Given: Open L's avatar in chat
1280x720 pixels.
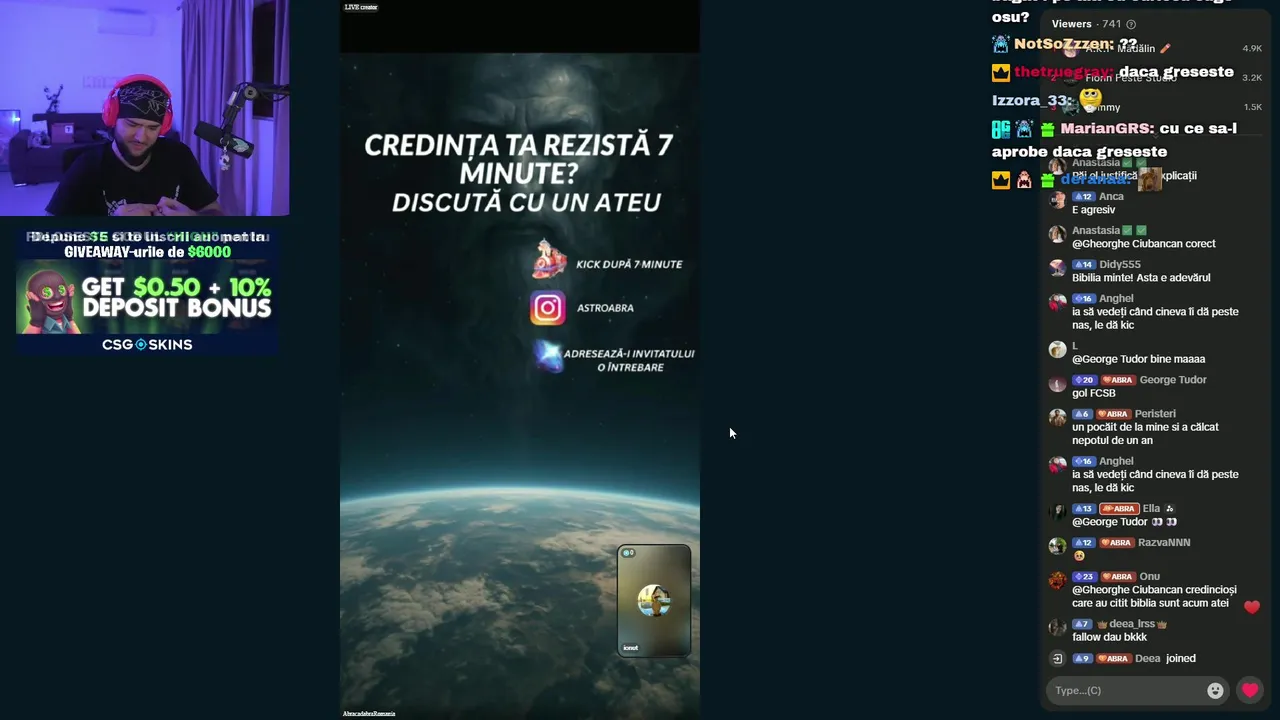Looking at the screenshot, I should pos(1057,349).
